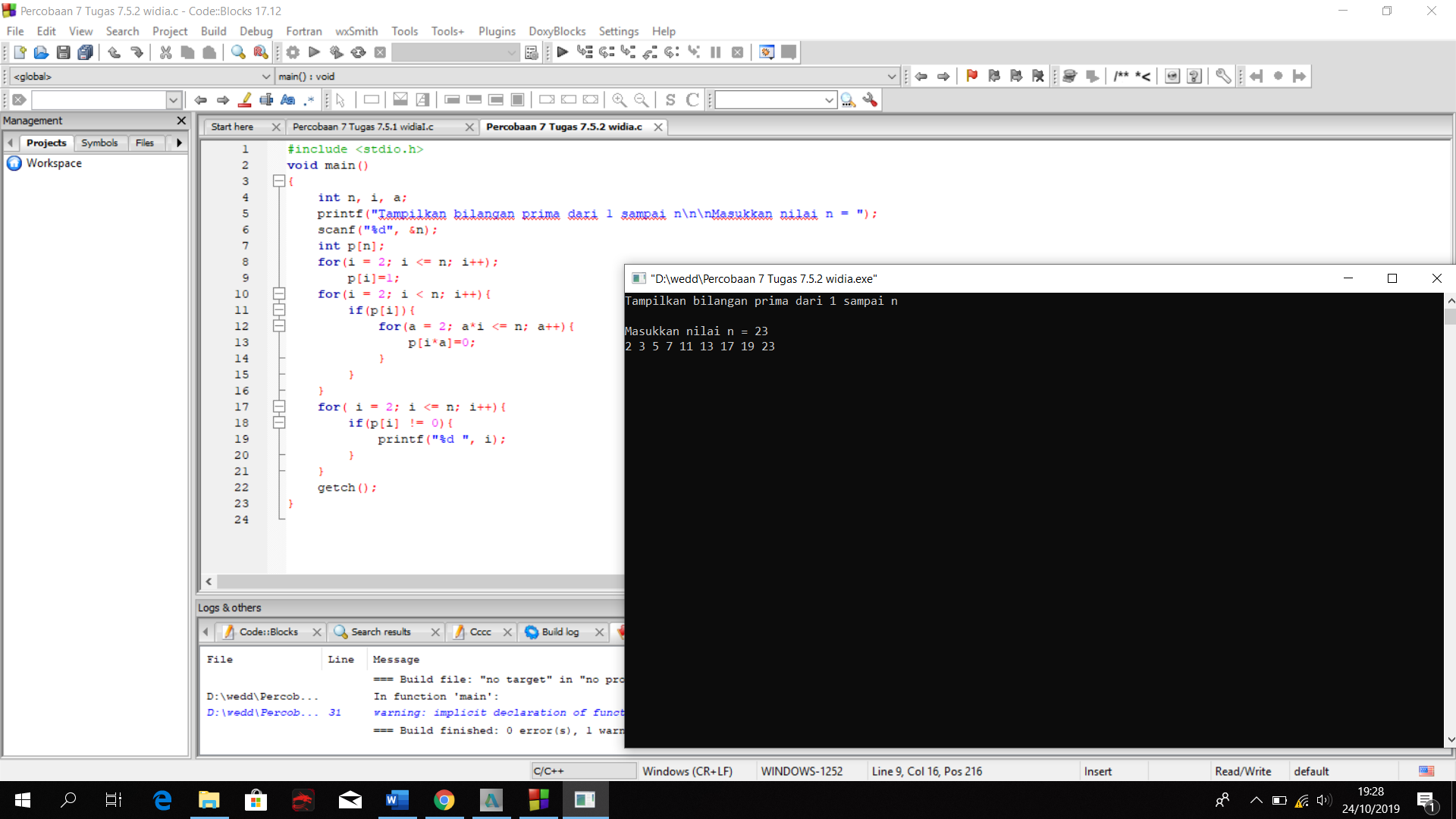This screenshot has width=1456, height=819.
Task: Click the Replace icon
Action: click(x=260, y=52)
